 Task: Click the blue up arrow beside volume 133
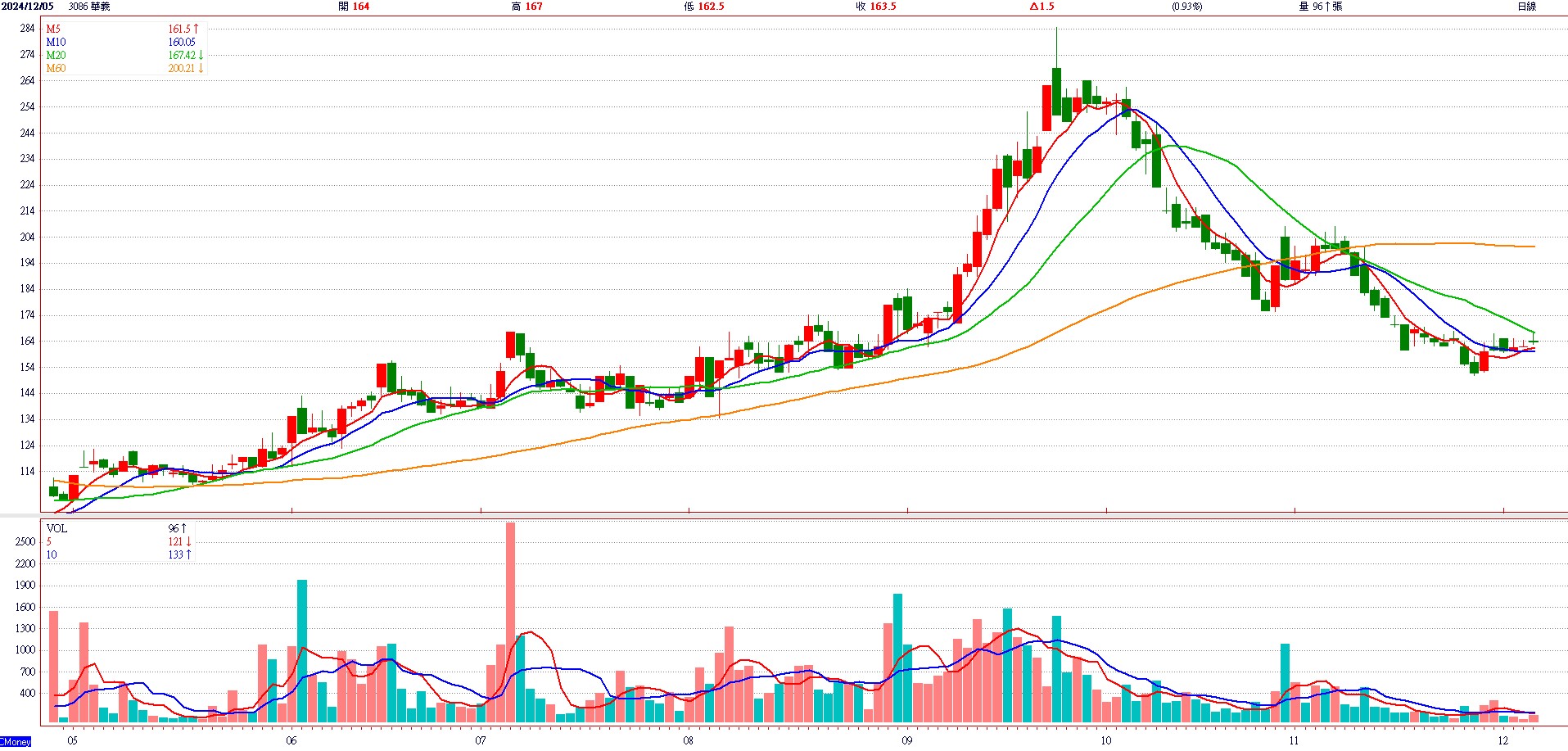(188, 554)
